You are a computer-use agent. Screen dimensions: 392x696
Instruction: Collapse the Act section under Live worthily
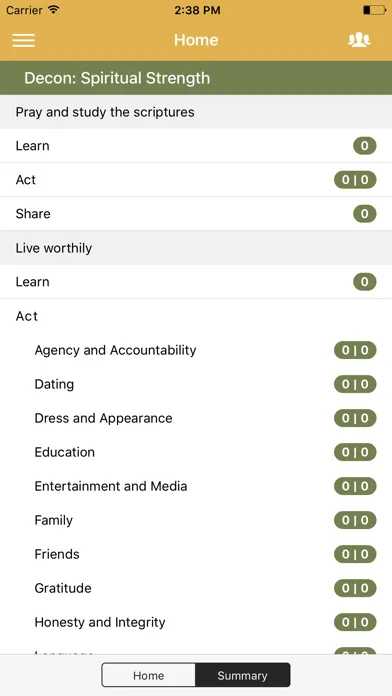coord(196,316)
